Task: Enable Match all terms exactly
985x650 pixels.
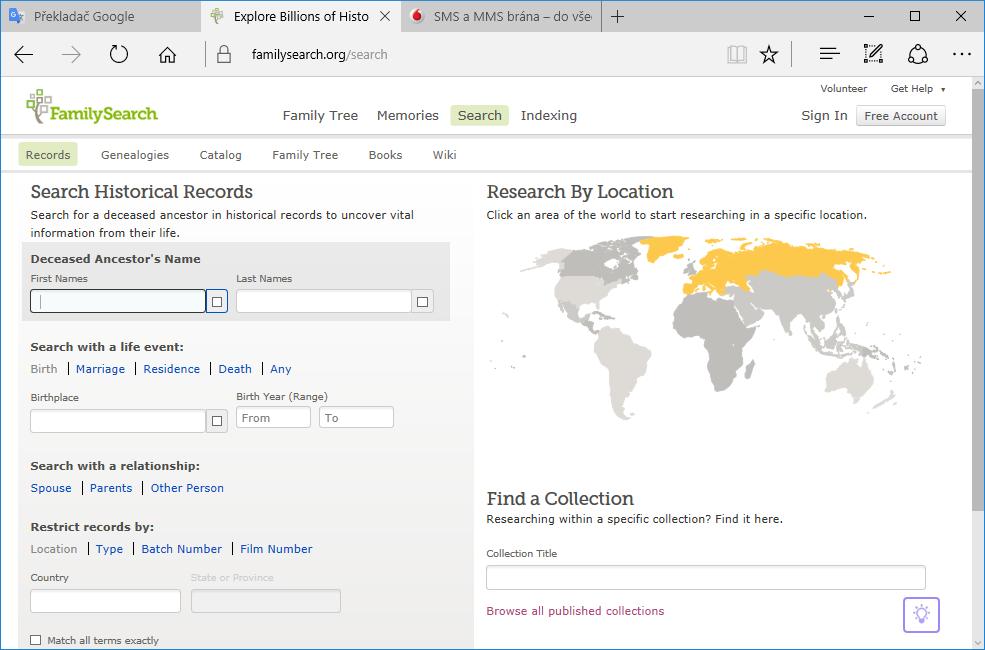Action: [36, 640]
